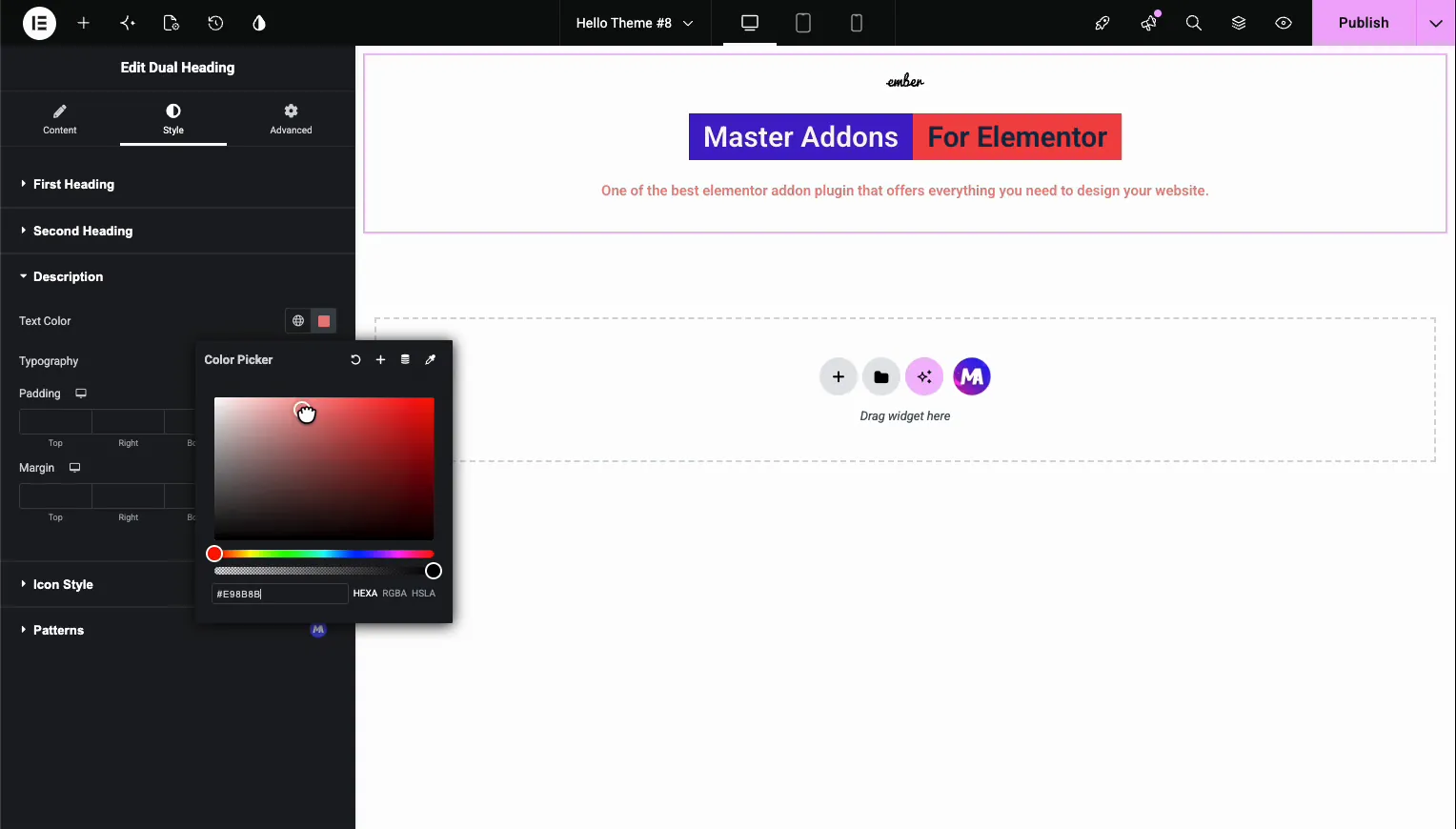This screenshot has width=1456, height=829.
Task: Switch to Mobile device view
Action: 857,23
